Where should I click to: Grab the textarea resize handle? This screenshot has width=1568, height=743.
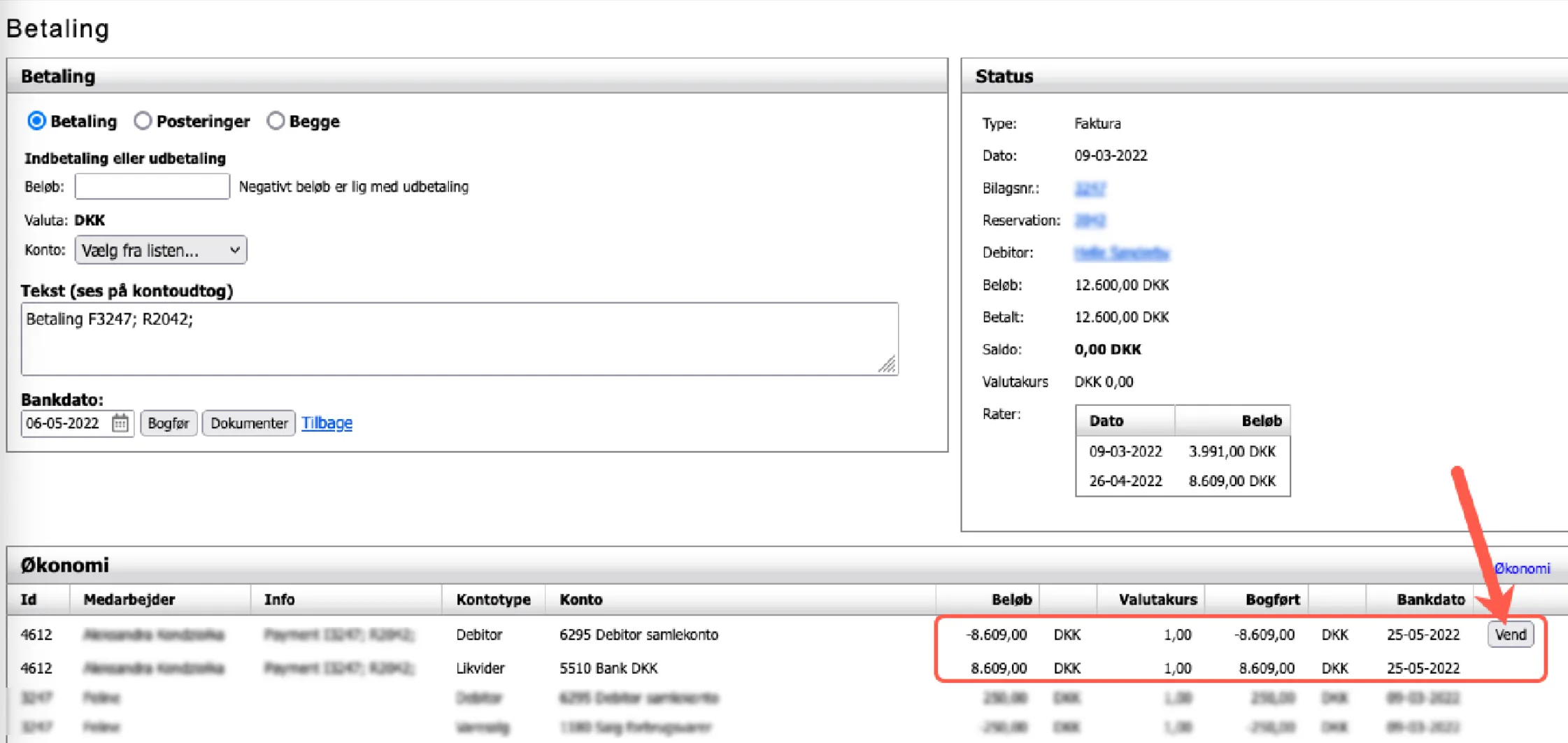point(888,365)
